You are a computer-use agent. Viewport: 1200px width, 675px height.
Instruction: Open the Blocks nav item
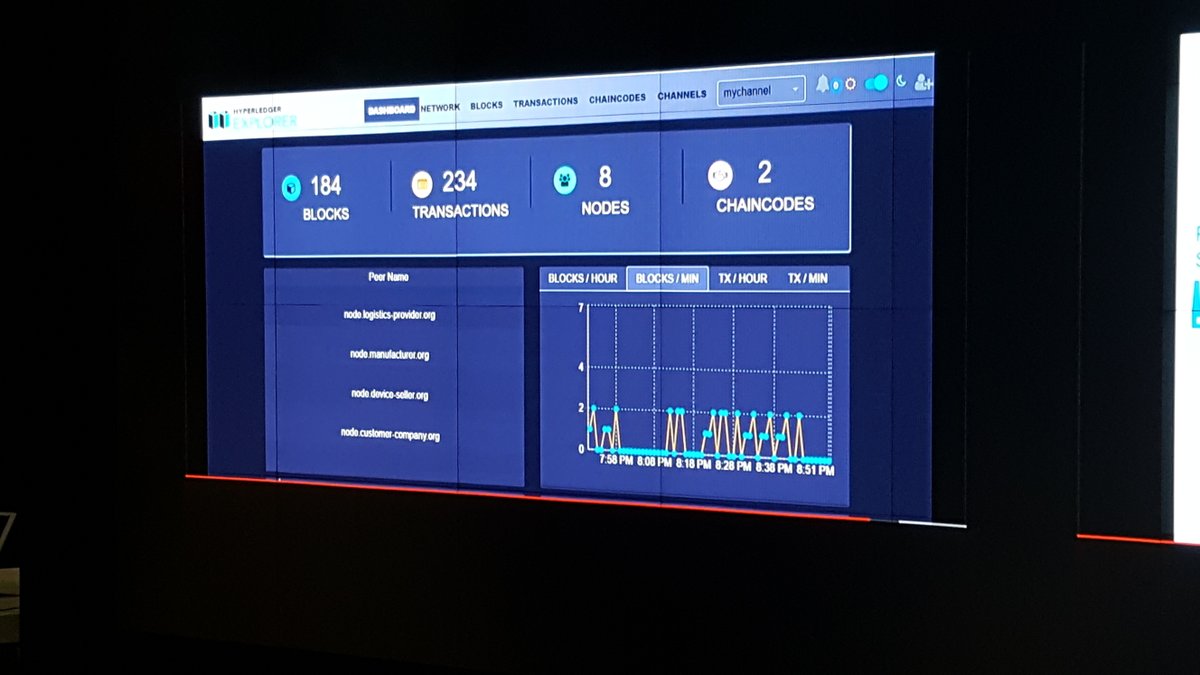(x=486, y=105)
